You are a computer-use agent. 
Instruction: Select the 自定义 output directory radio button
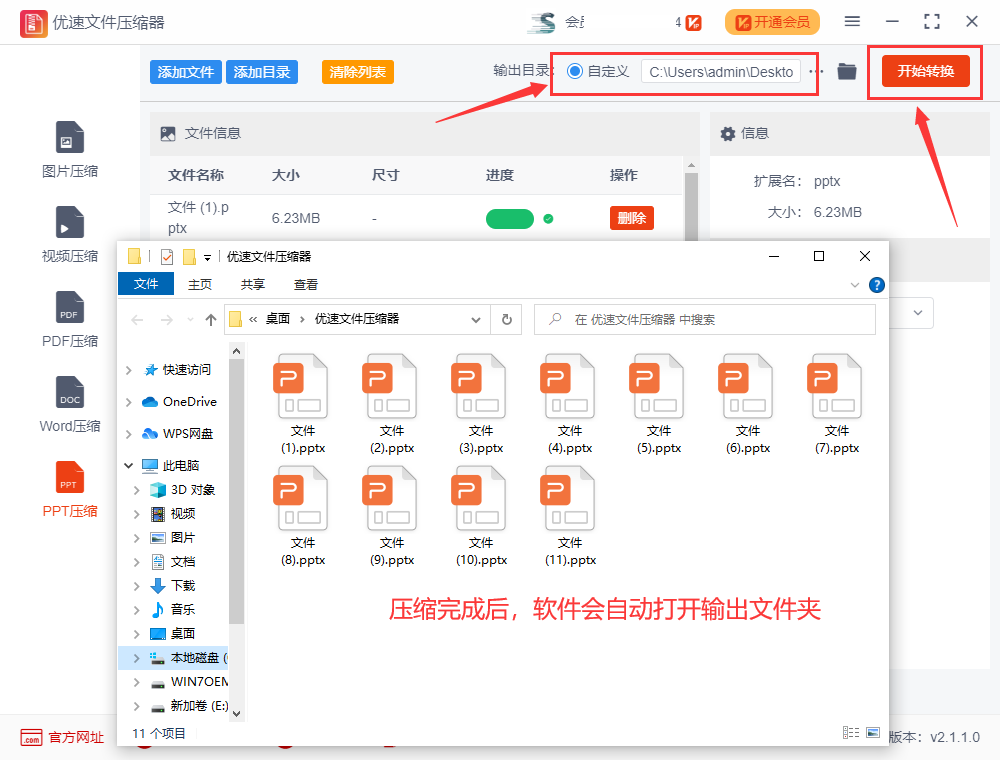(575, 71)
